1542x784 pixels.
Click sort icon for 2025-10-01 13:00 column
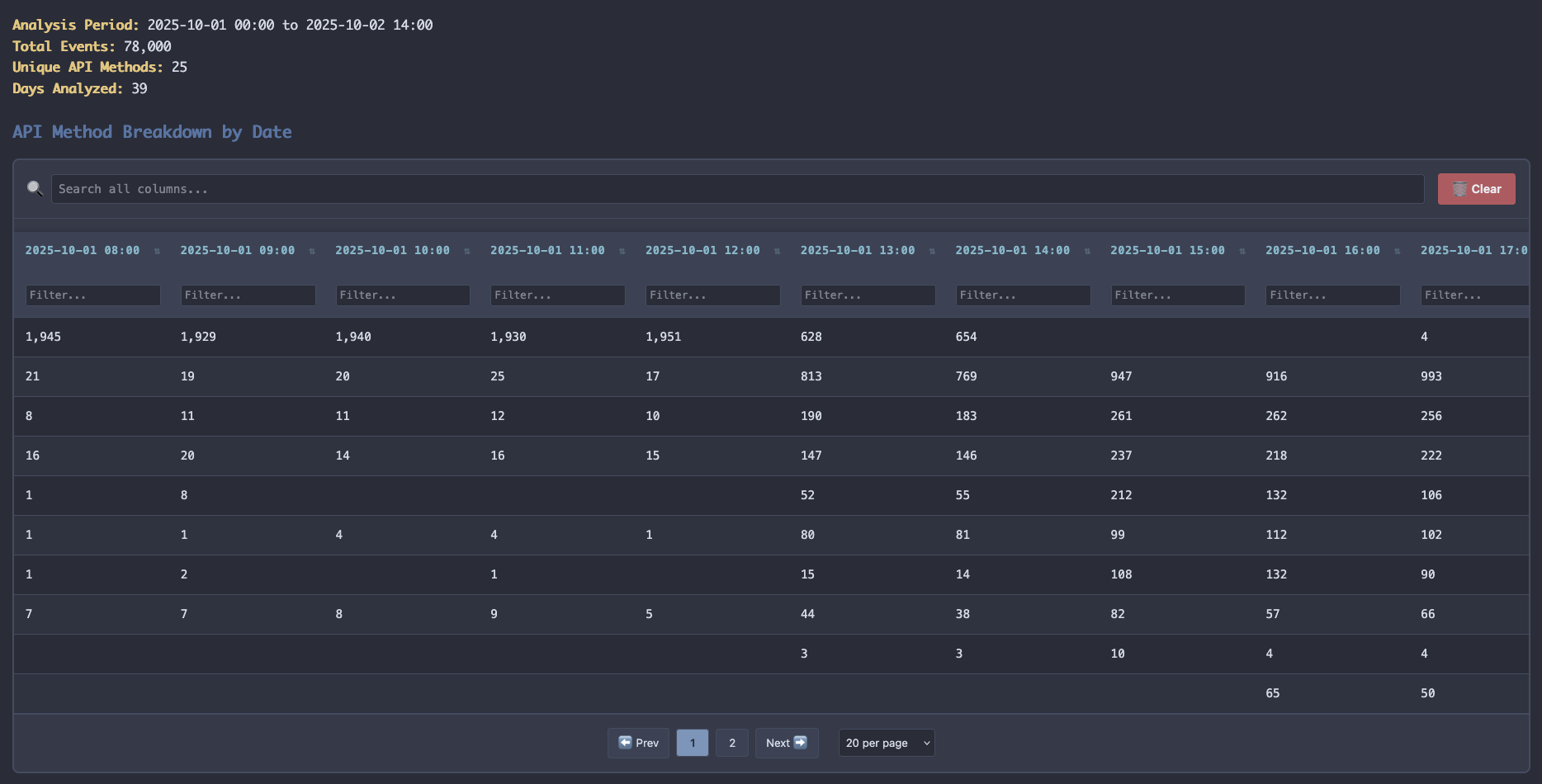point(932,251)
